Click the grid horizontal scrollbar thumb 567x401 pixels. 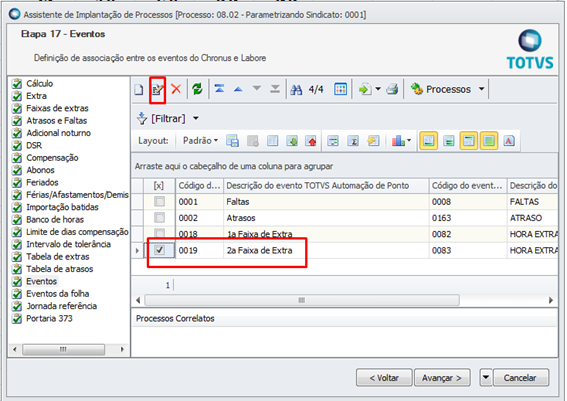tap(302, 300)
